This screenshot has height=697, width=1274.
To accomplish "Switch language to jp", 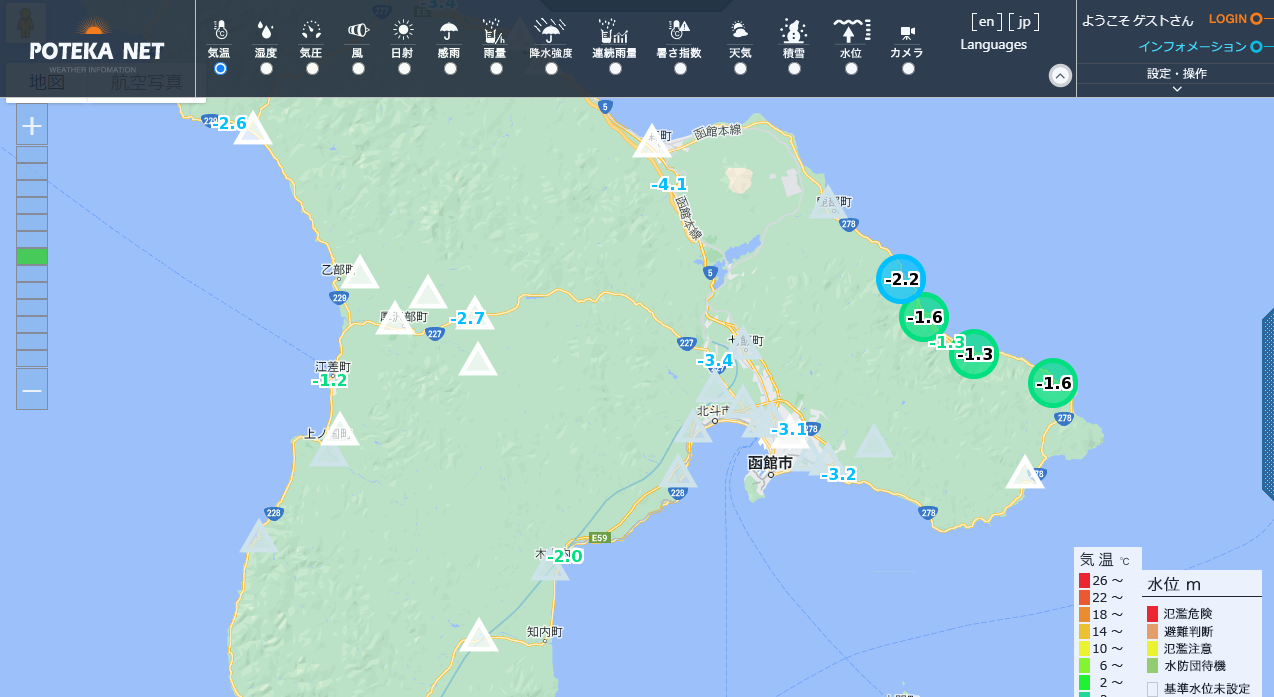I will click(x=1025, y=22).
